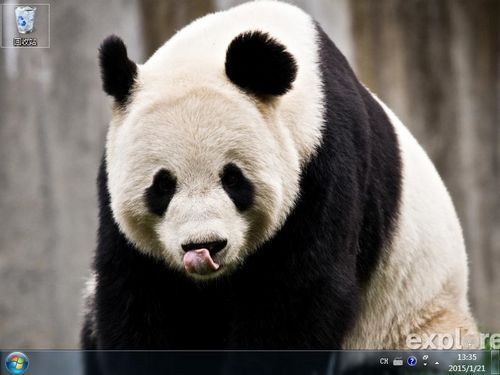Select the Recycle Bin desktop icon

(x=25, y=26)
